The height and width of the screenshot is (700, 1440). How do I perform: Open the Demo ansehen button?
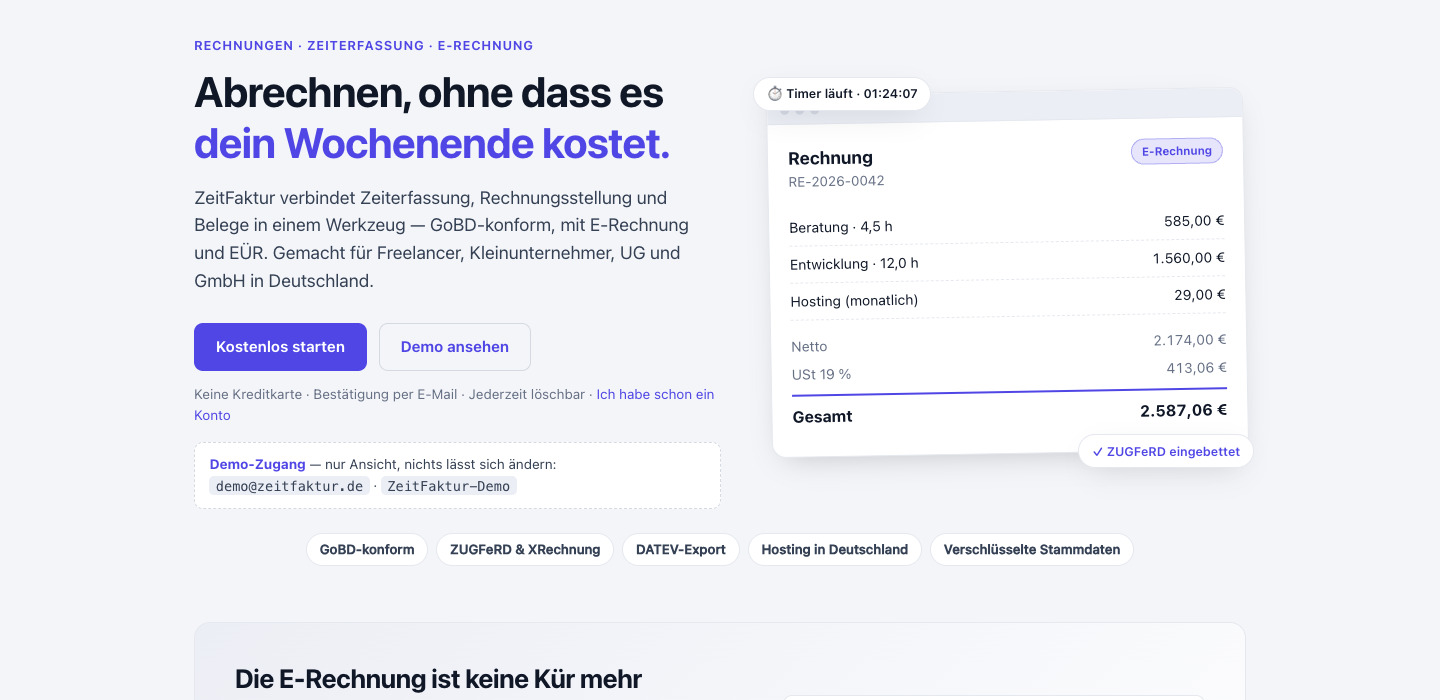point(455,347)
